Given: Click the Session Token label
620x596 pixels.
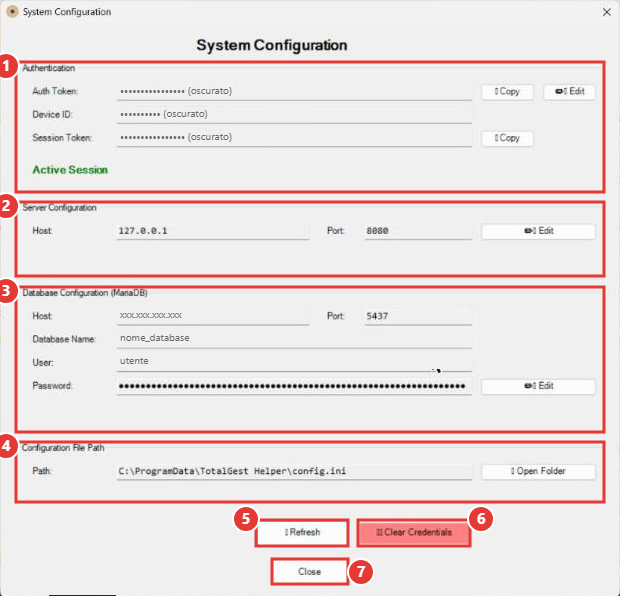Looking at the screenshot, I should pyautogui.click(x=62, y=138).
